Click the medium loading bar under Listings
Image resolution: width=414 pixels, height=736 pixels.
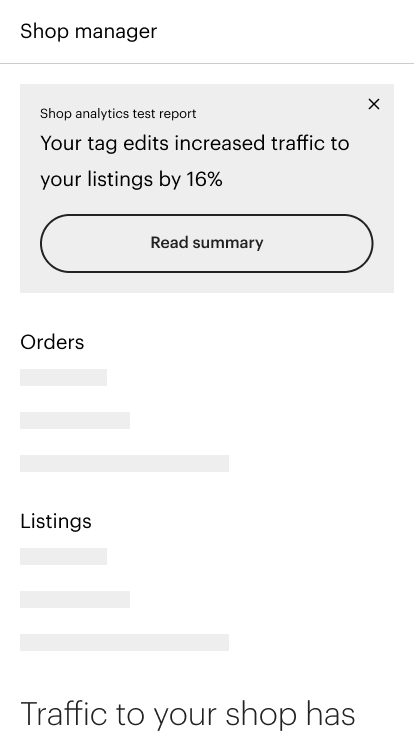click(75, 599)
